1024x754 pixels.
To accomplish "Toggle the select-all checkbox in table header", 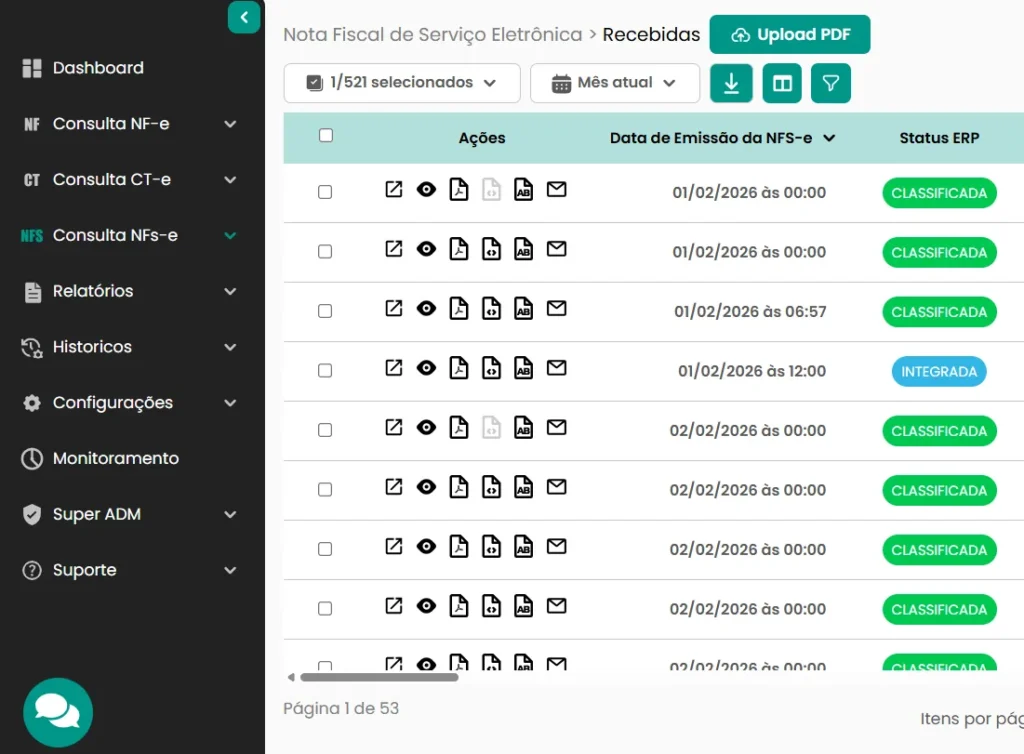I will [x=325, y=136].
